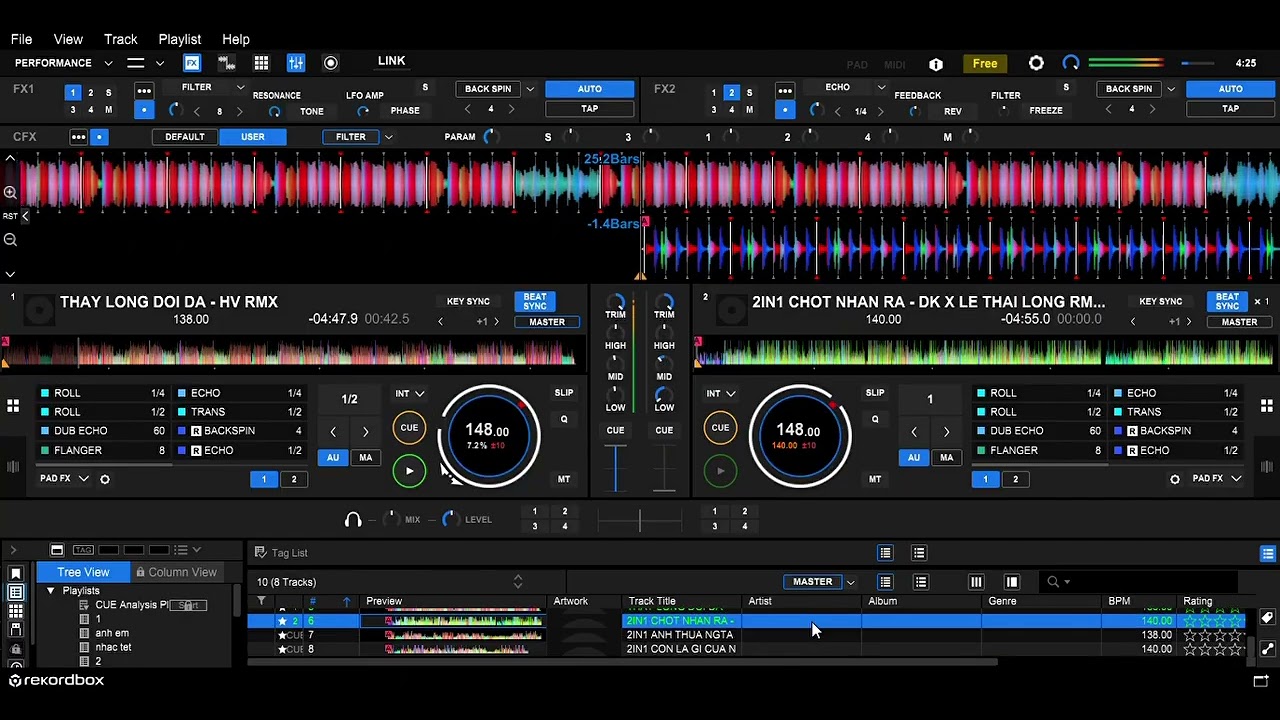Open the FX panel icon in the toolbar

pos(192,63)
